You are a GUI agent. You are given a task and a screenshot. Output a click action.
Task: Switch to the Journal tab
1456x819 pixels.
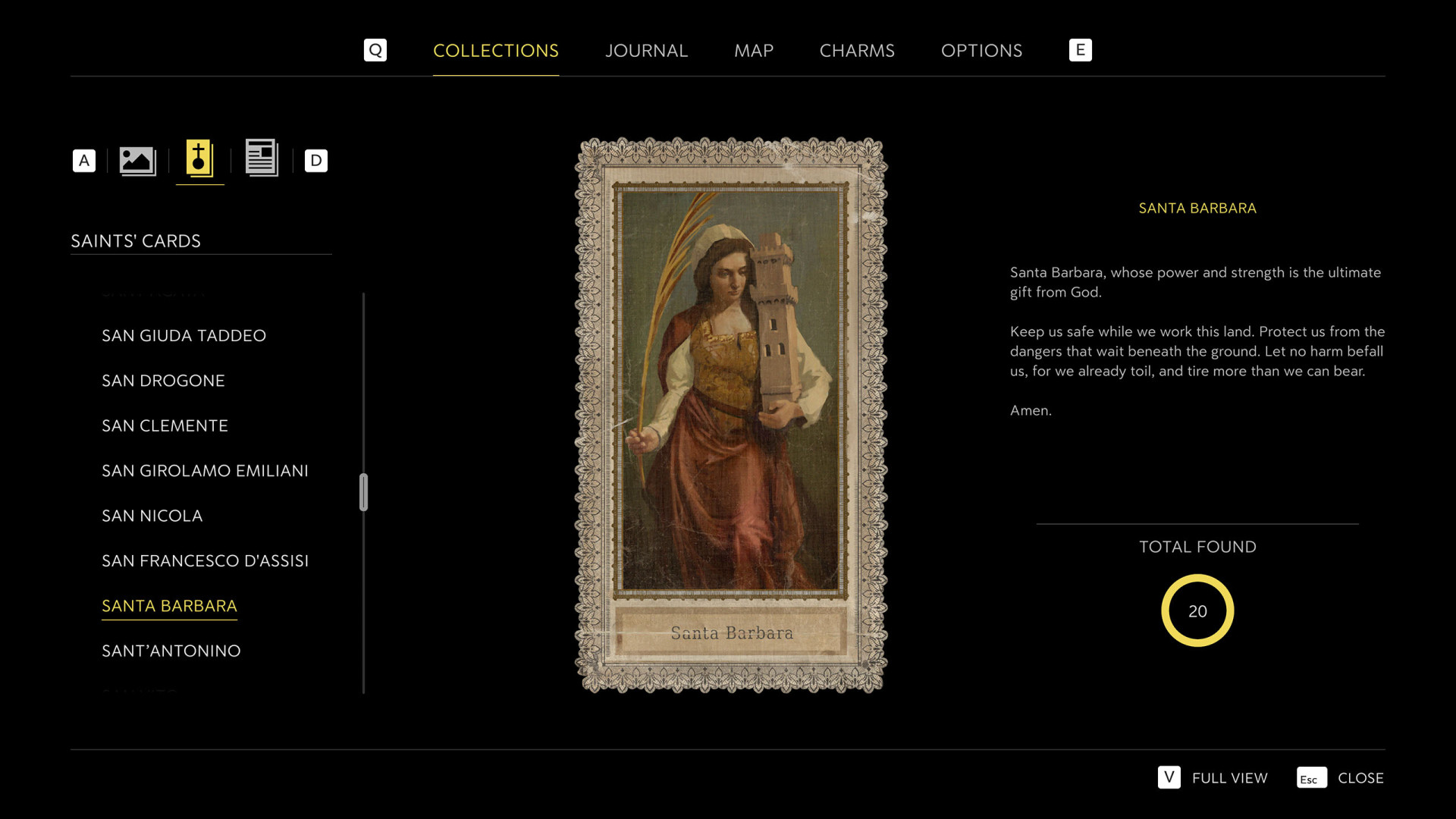(647, 51)
